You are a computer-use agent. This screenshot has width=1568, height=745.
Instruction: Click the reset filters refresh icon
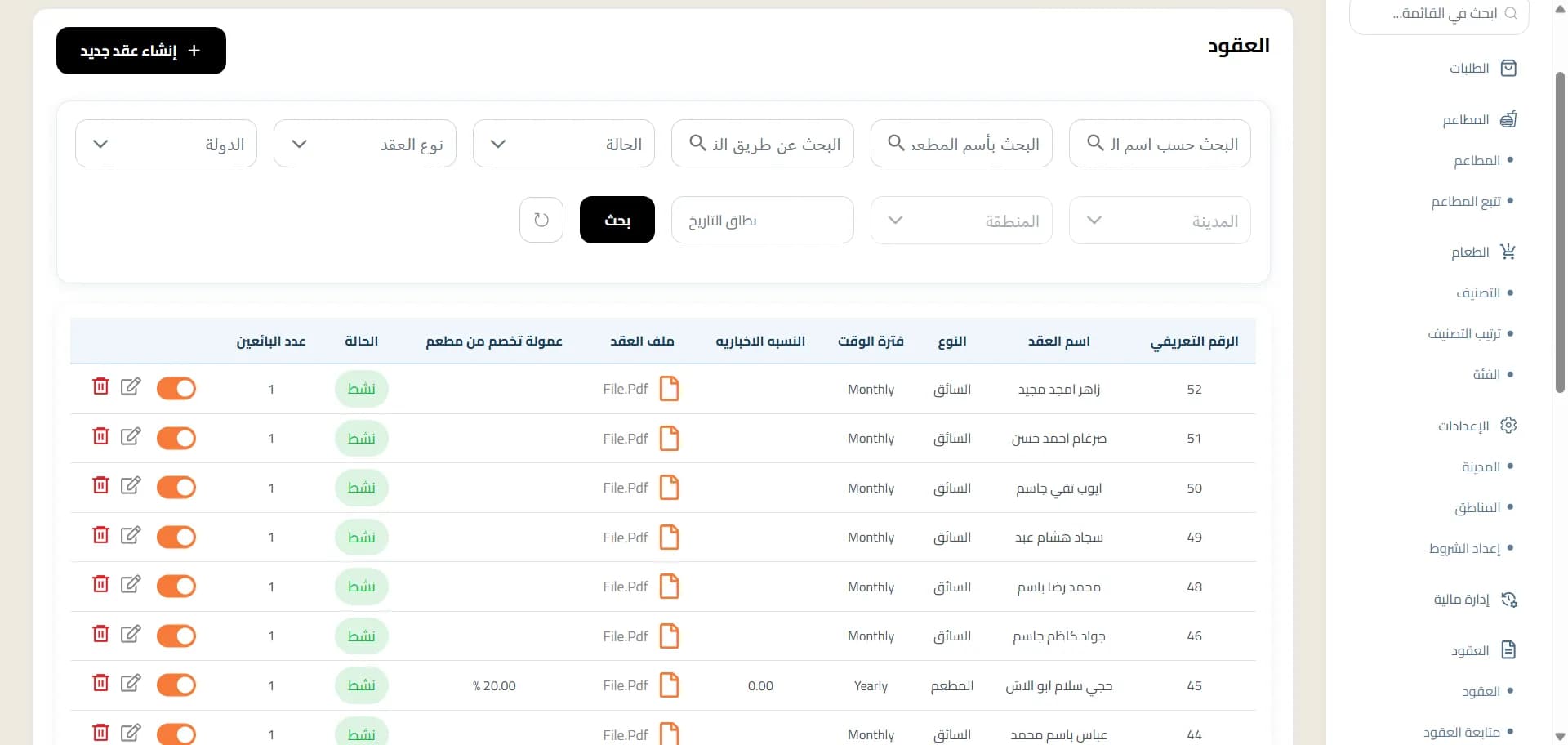pos(541,220)
